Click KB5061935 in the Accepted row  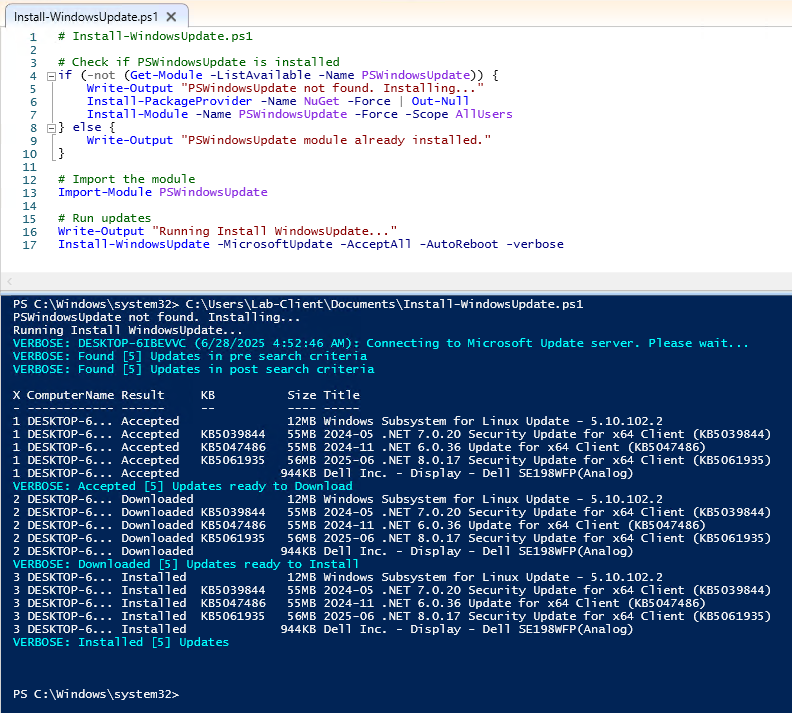233,460
